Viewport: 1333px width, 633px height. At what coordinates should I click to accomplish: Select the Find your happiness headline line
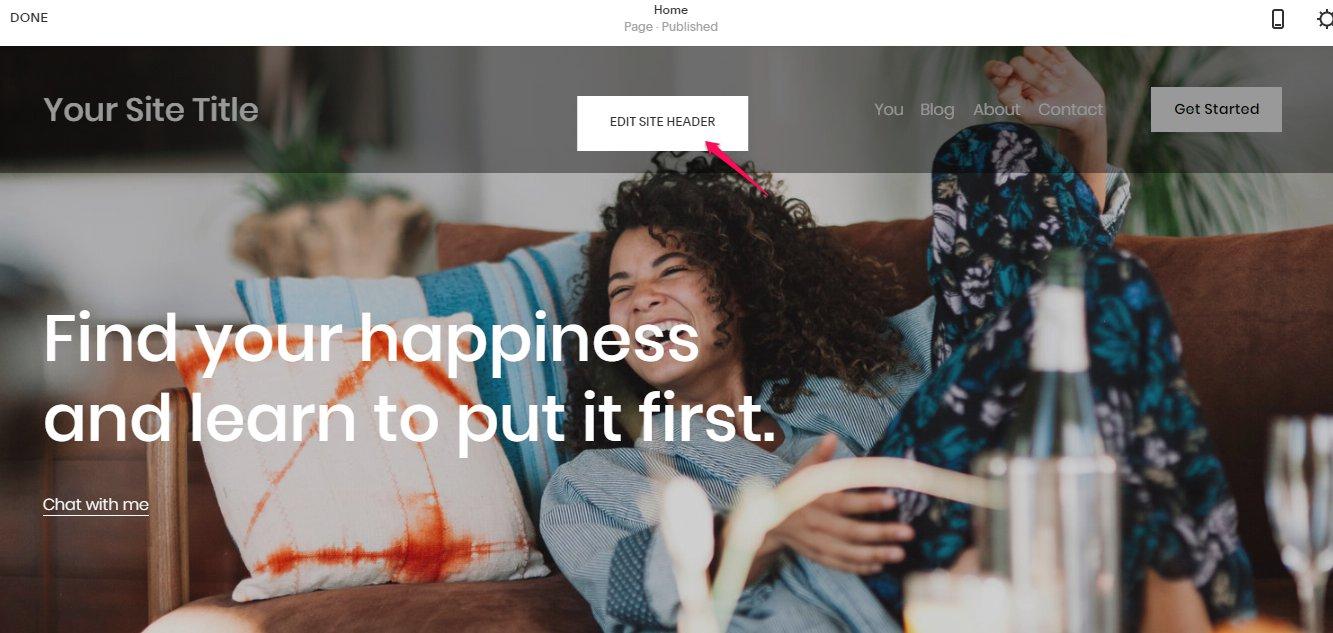[371, 339]
